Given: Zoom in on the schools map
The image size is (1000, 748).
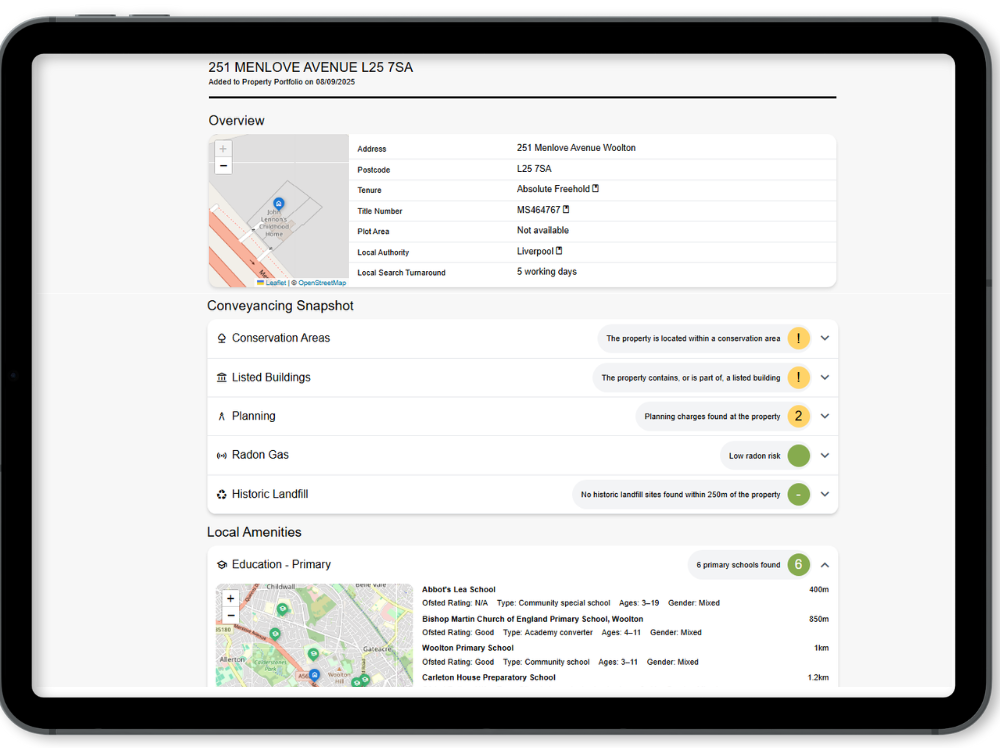Looking at the screenshot, I should [x=230, y=598].
